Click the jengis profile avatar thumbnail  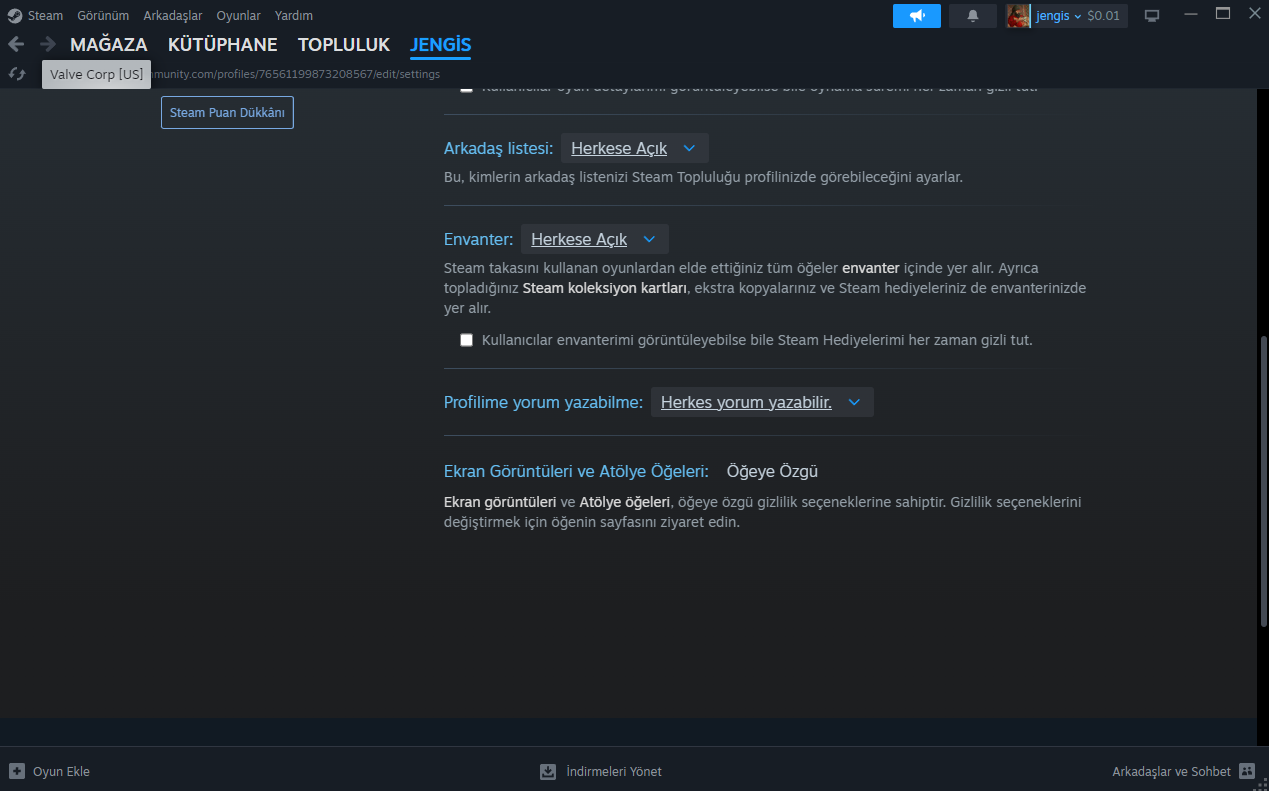(x=1018, y=16)
